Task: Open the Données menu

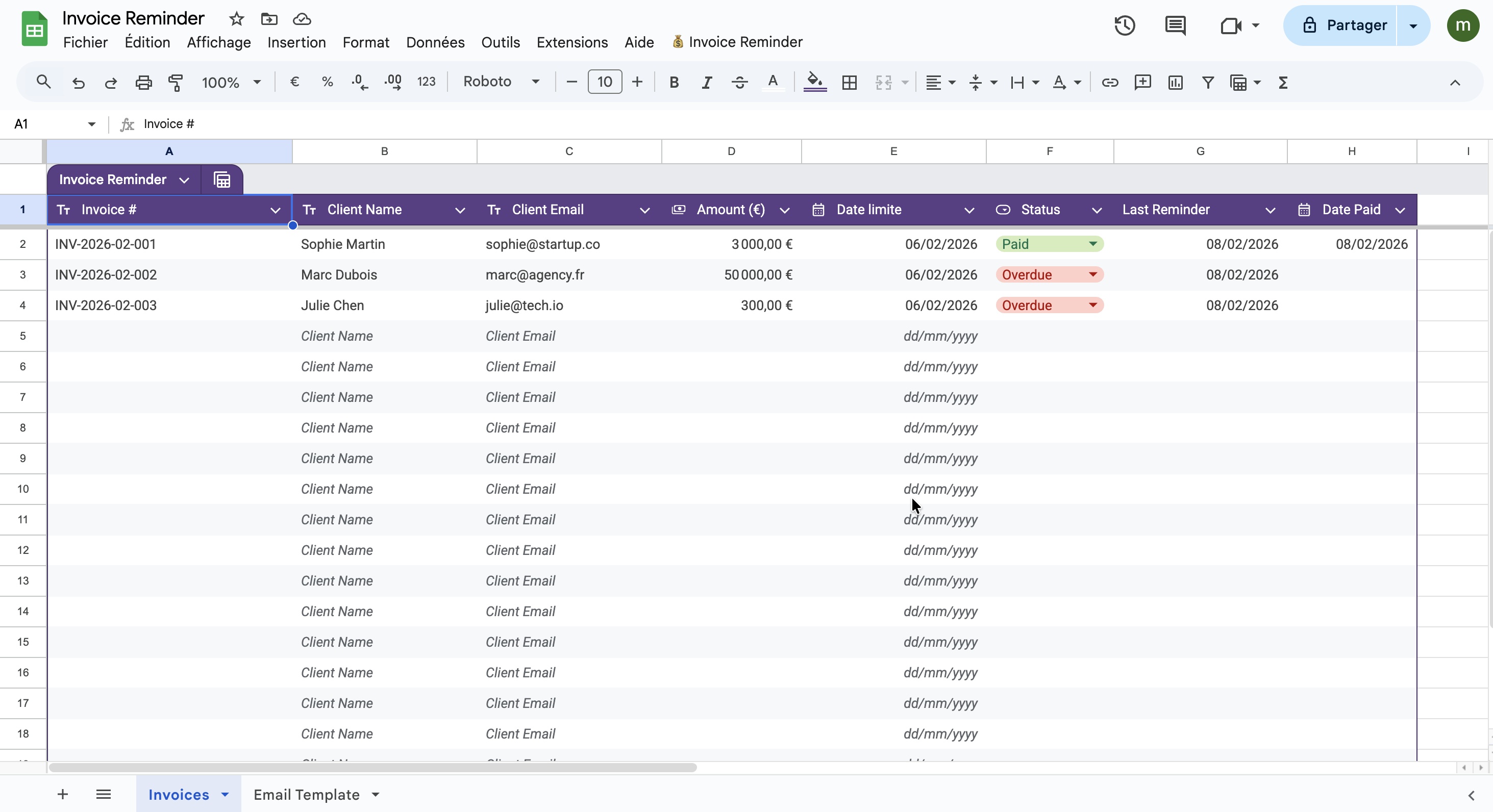Action: [x=435, y=42]
